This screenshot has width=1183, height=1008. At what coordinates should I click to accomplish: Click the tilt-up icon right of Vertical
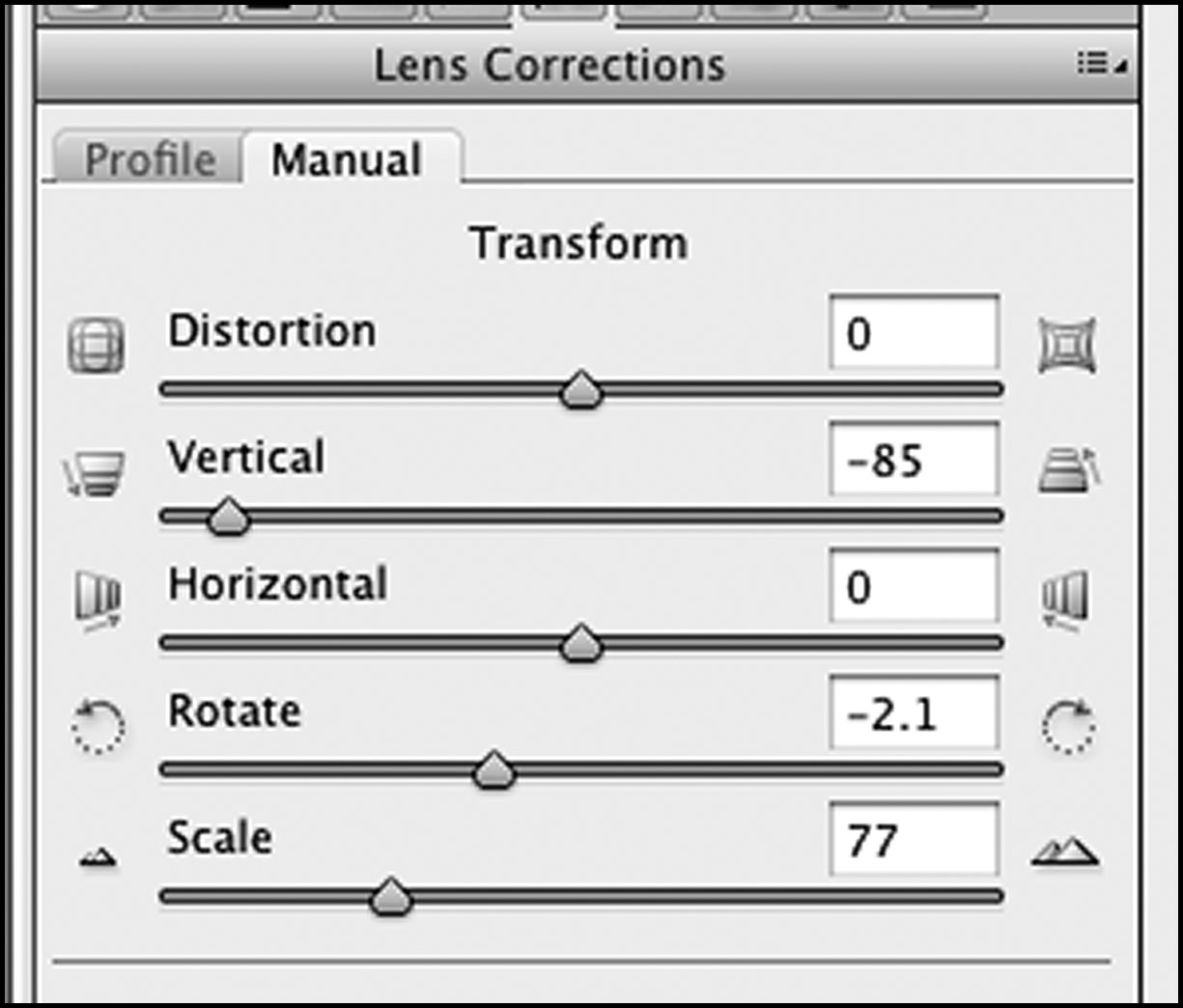point(1069,470)
